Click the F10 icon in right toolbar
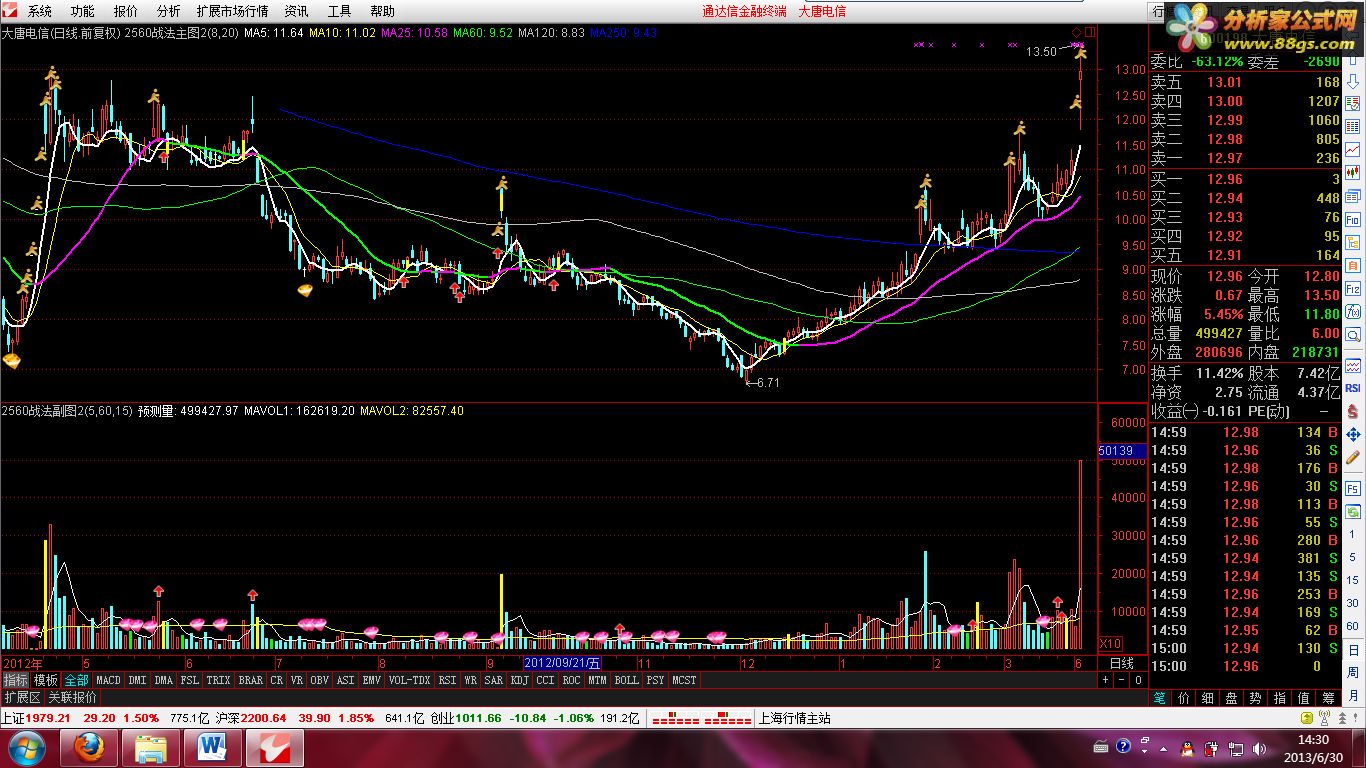1366x768 pixels. (1353, 219)
